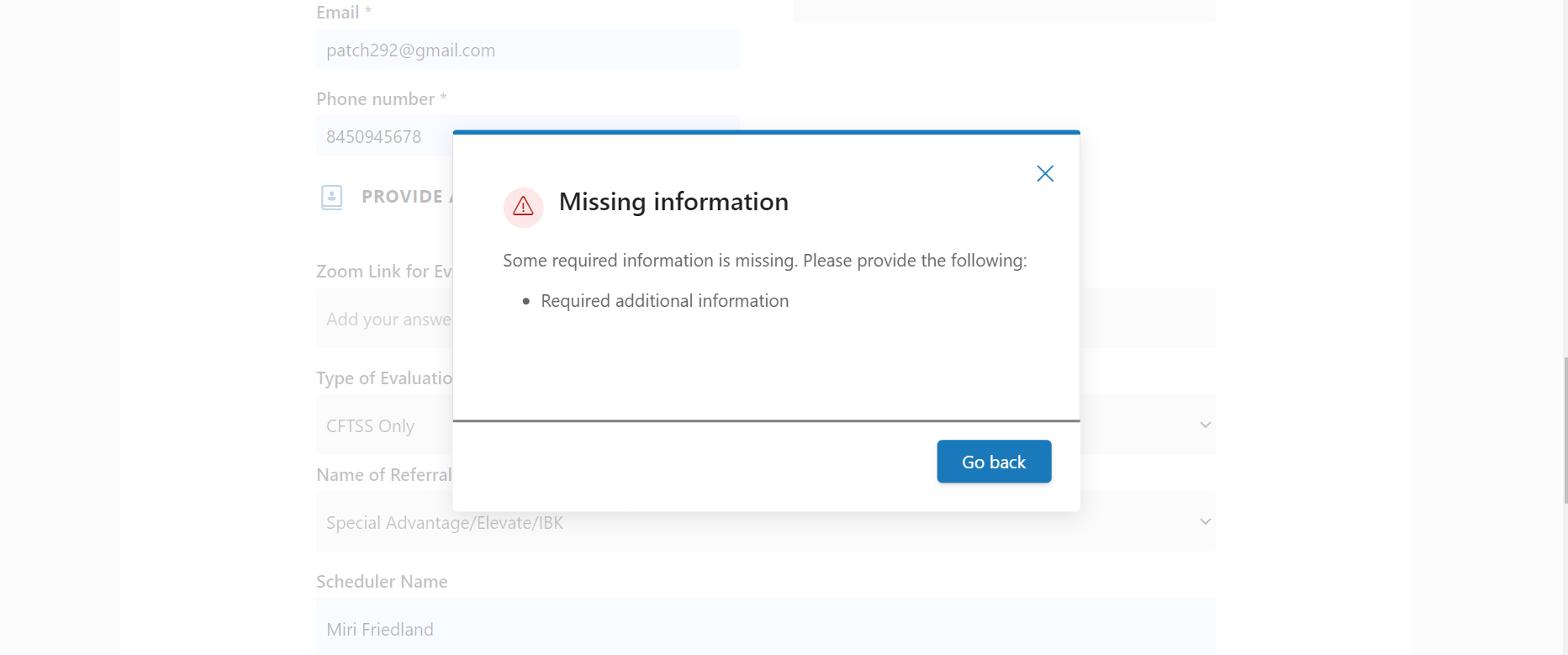
Task: Close the Missing information dialog
Action: pyautogui.click(x=1045, y=173)
